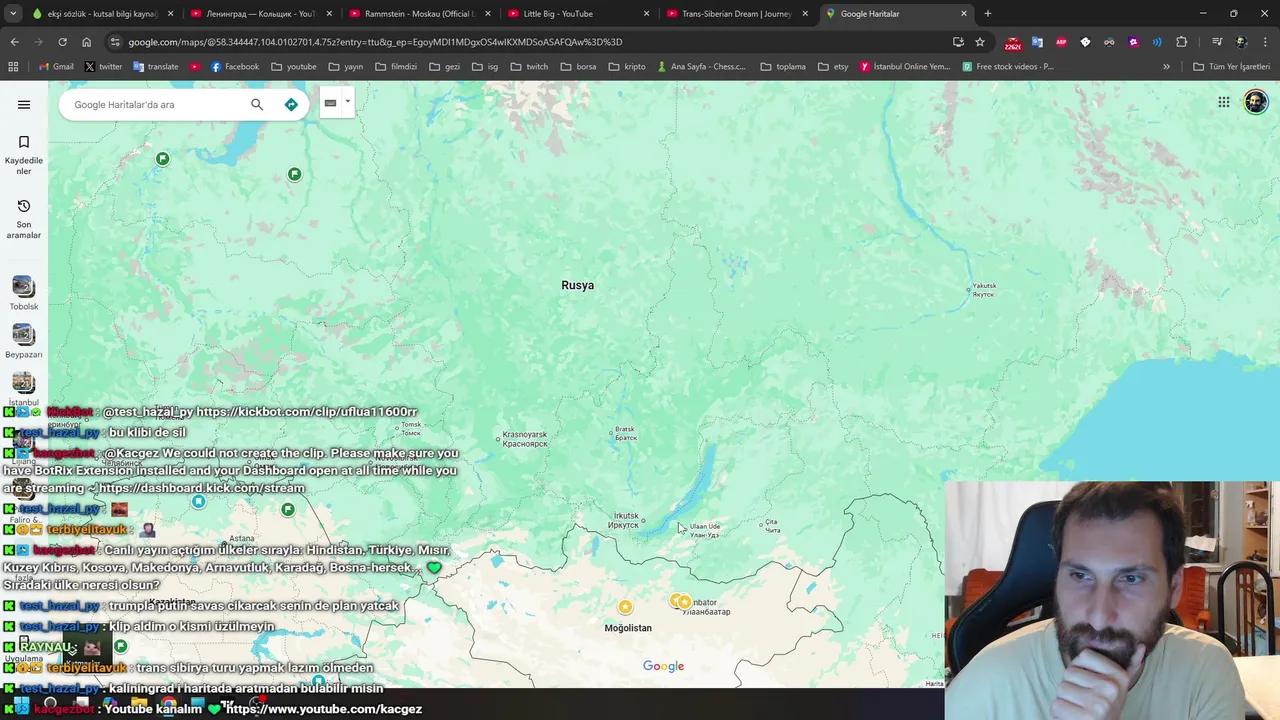This screenshot has height=720, width=1280.
Task: Click the Irkutsk city label
Action: pyautogui.click(x=623, y=520)
